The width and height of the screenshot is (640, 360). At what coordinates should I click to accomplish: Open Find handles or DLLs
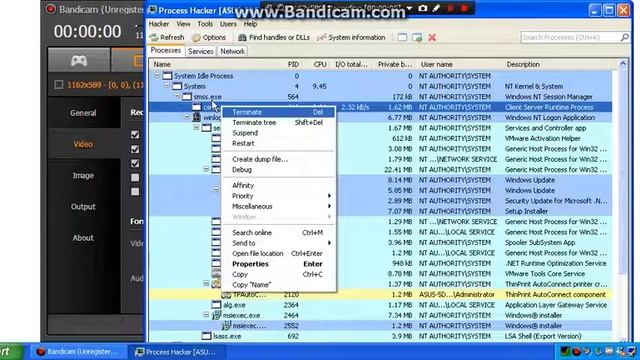pyautogui.click(x=274, y=38)
